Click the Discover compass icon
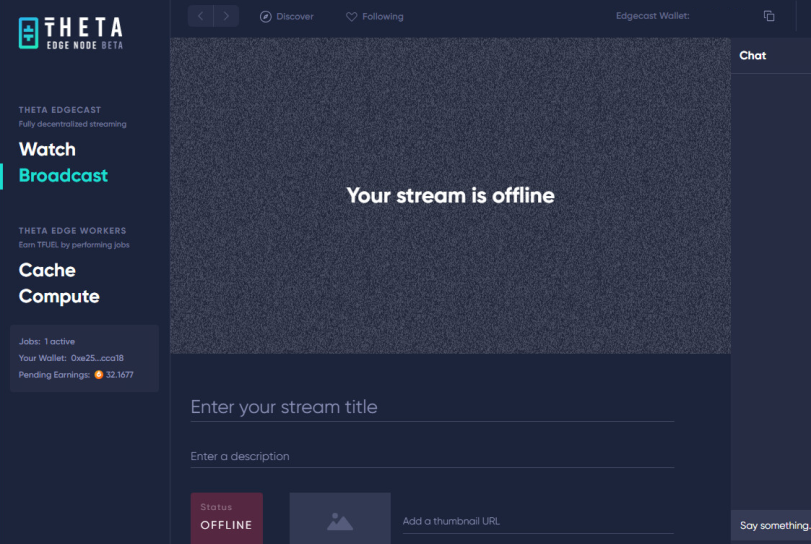 point(266,17)
